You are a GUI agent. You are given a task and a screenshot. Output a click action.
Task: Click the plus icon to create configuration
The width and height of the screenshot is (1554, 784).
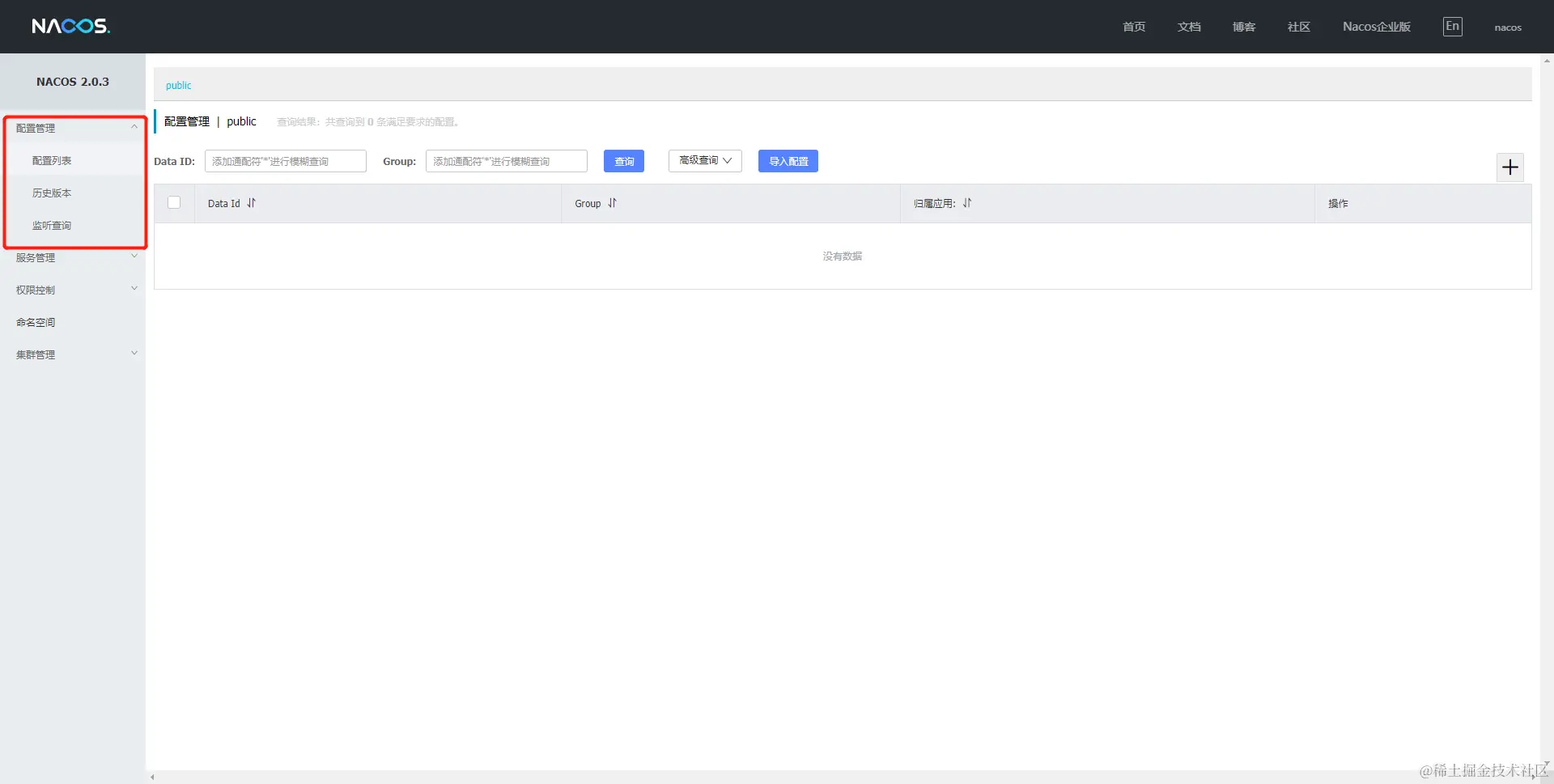pos(1509,167)
